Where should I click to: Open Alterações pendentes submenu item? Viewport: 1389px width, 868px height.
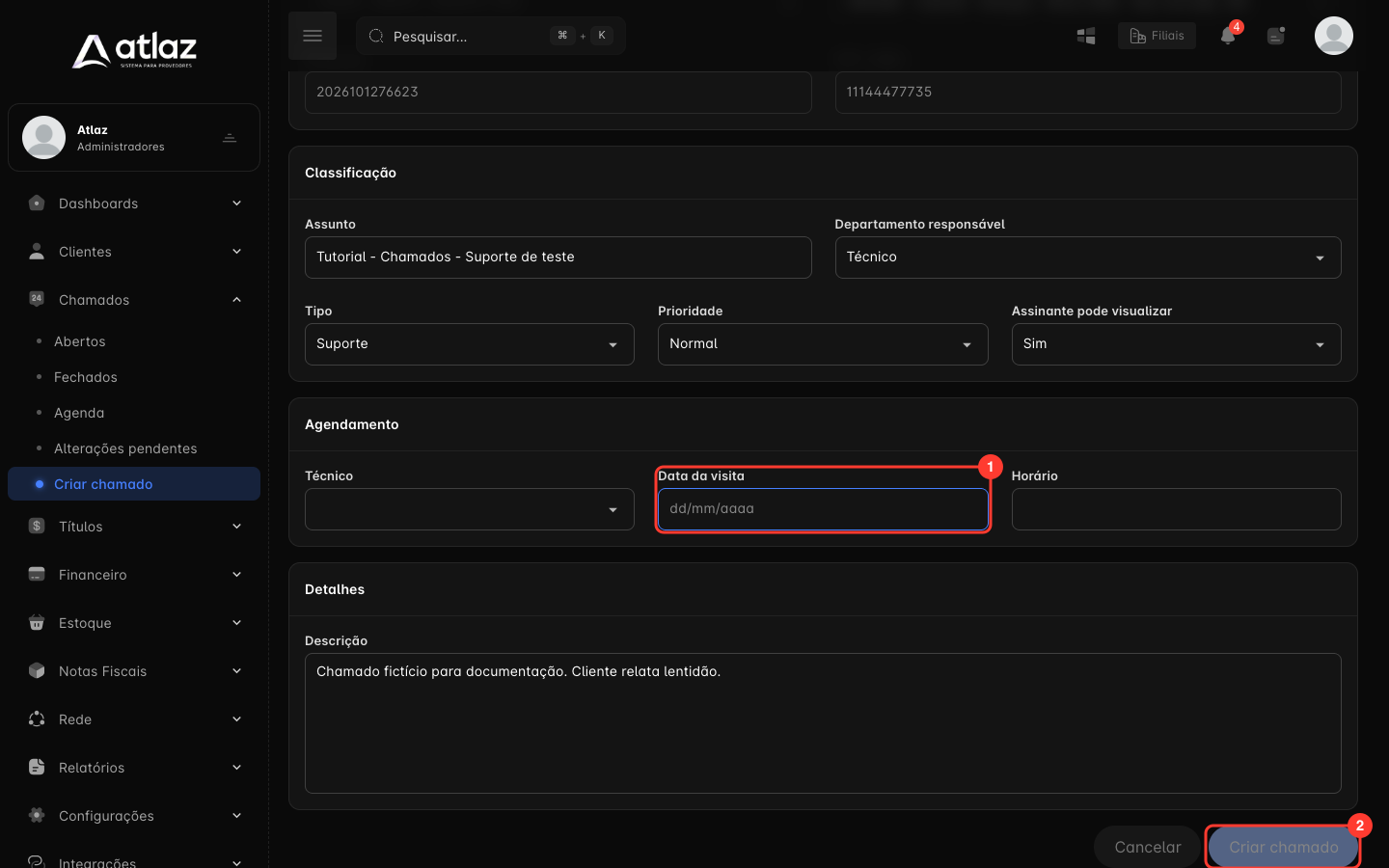pos(125,448)
